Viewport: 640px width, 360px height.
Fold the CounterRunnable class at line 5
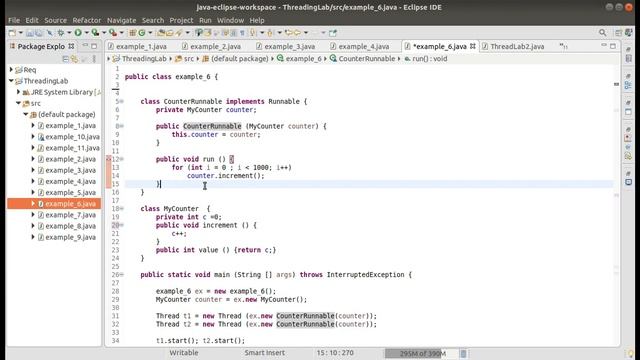pyautogui.click(x=122, y=101)
